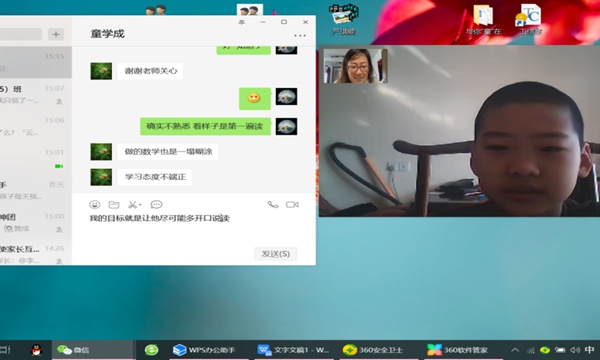Select the 15:07 class group chat
The width and height of the screenshot is (600, 360).
pyautogui.click(x=33, y=94)
